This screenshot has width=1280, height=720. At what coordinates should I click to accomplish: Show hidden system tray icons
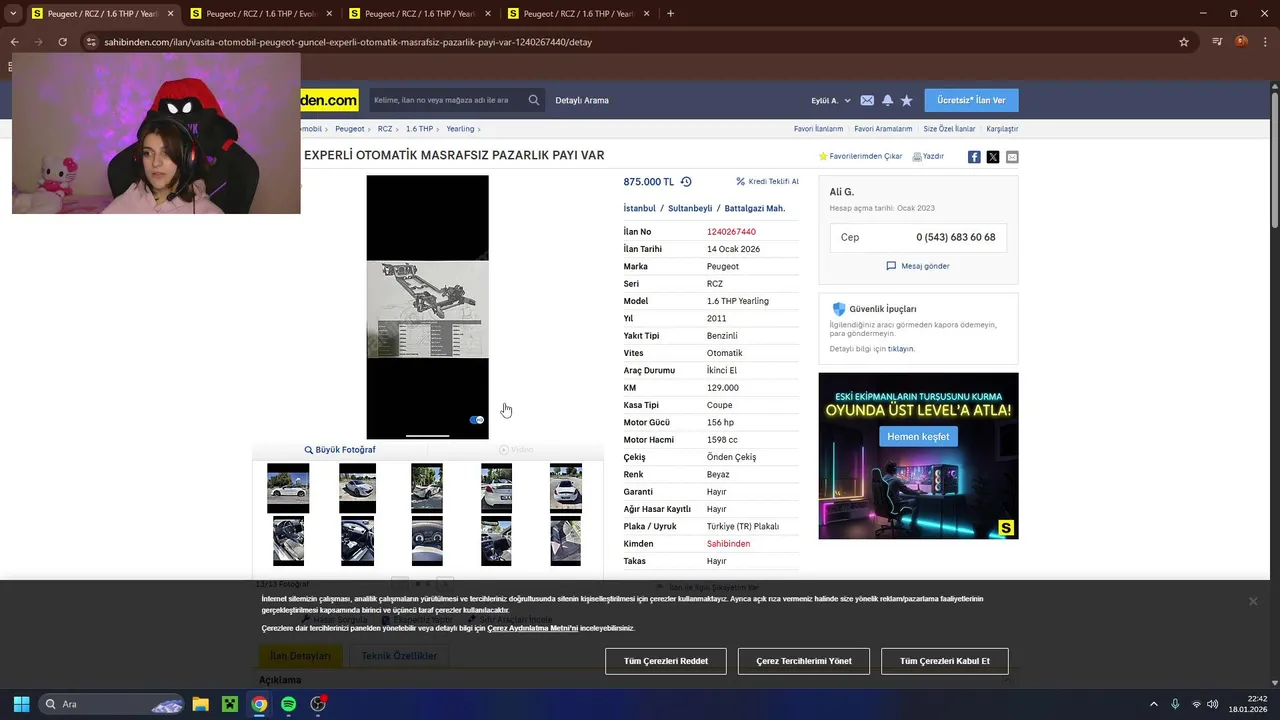pyautogui.click(x=1153, y=704)
